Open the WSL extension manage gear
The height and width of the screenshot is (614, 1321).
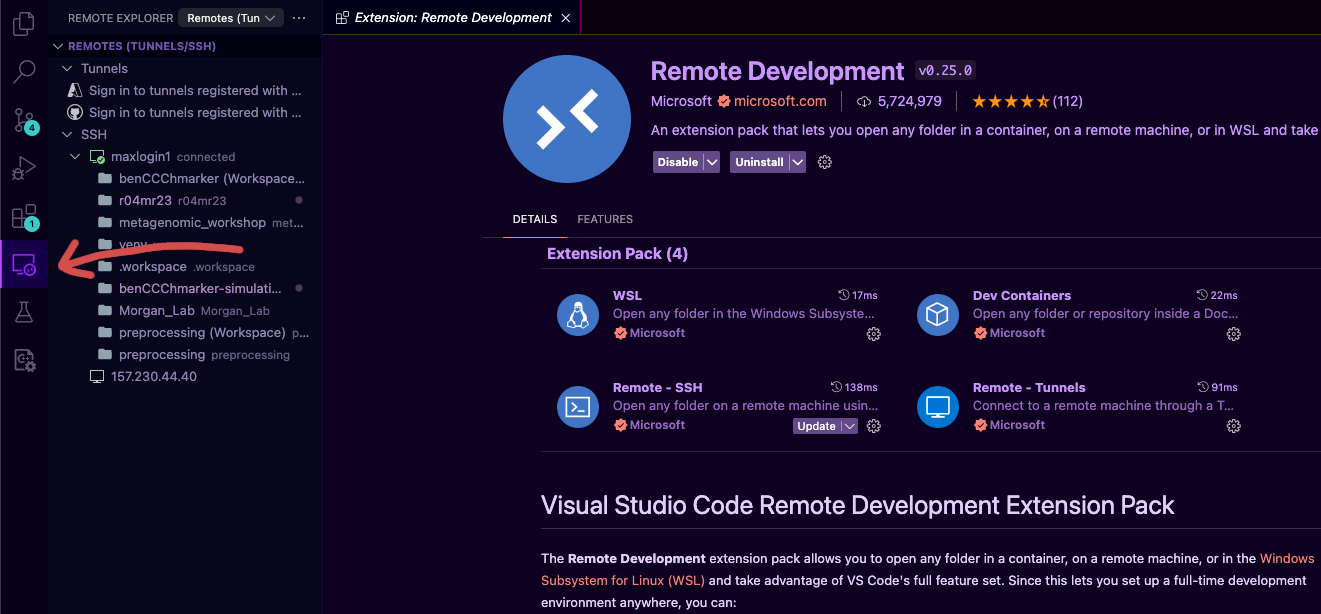coord(874,334)
